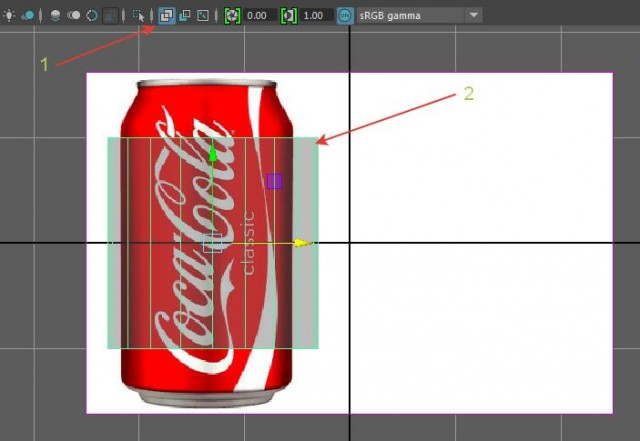Screen dimensions: 640x441
Task: Open the sRGB gamma dropdown
Action: coord(474,16)
